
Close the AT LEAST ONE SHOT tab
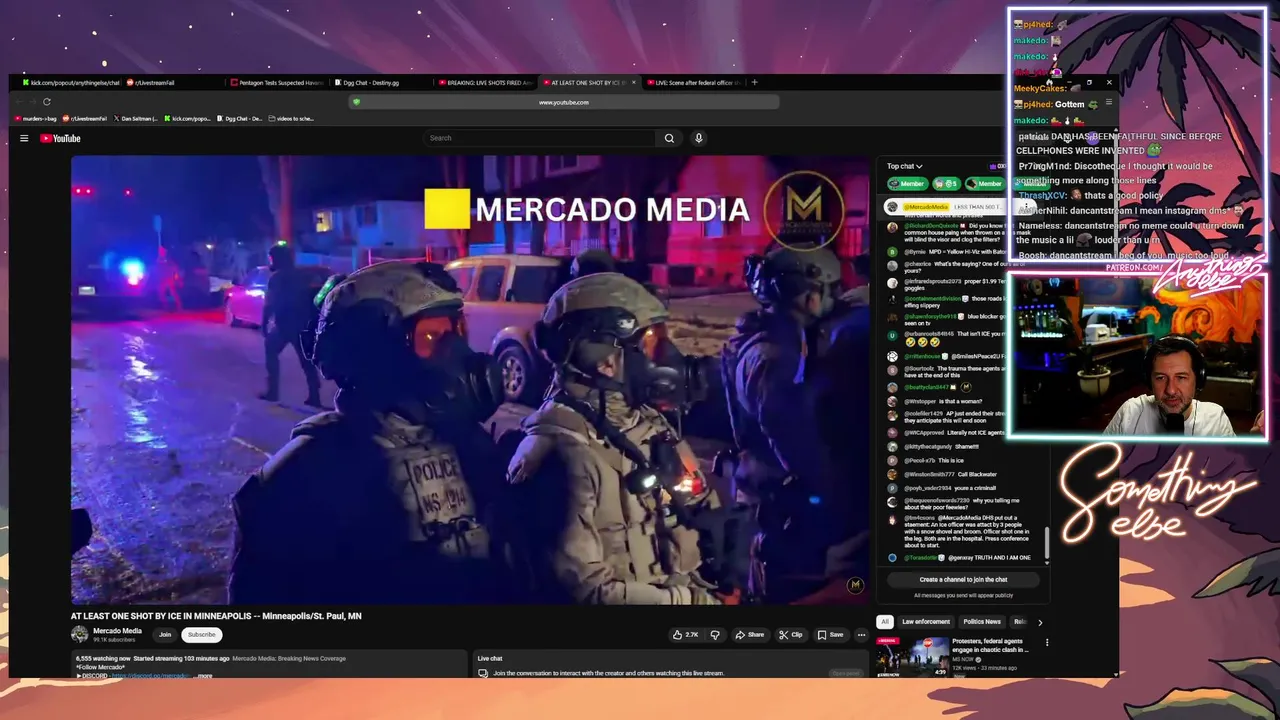pos(633,82)
